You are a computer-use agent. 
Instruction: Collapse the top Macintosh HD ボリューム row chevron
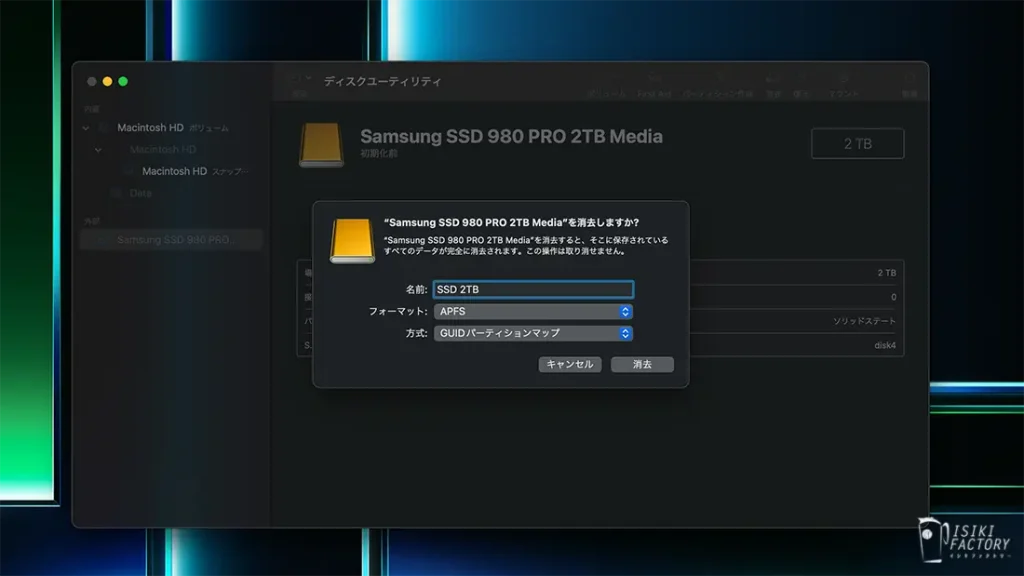[x=86, y=128]
